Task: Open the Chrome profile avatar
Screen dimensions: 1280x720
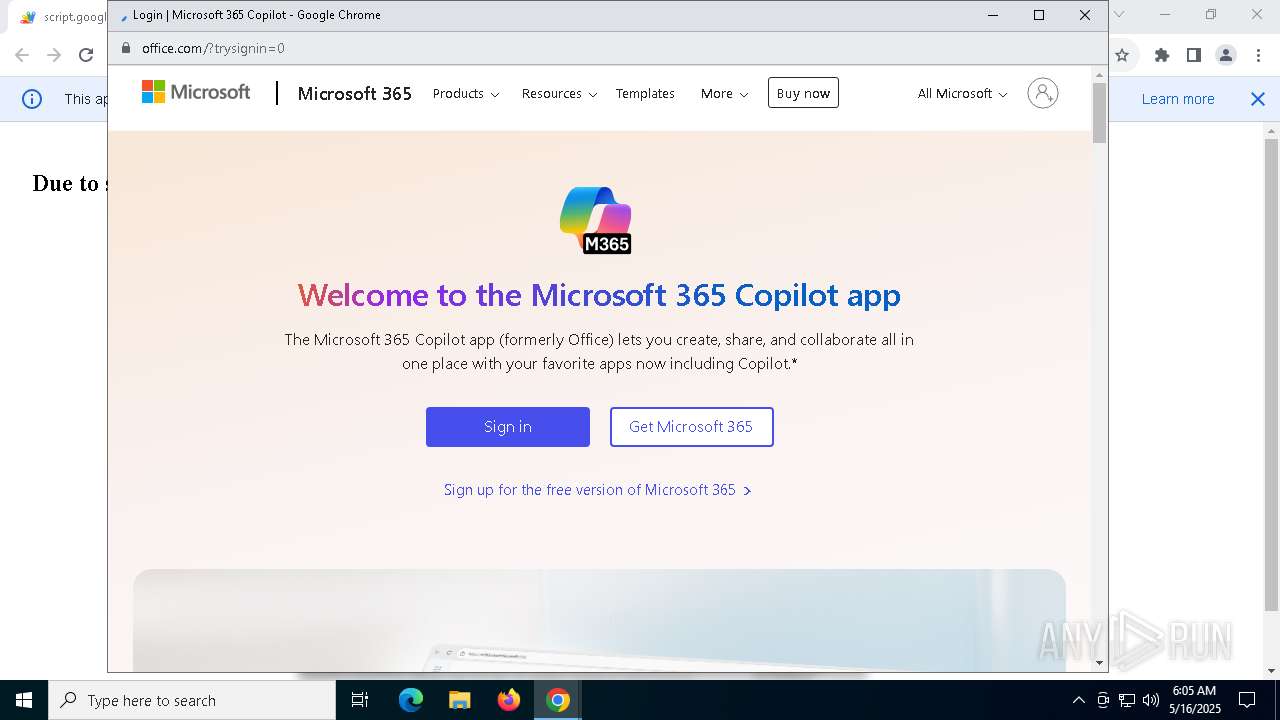Action: point(1226,55)
